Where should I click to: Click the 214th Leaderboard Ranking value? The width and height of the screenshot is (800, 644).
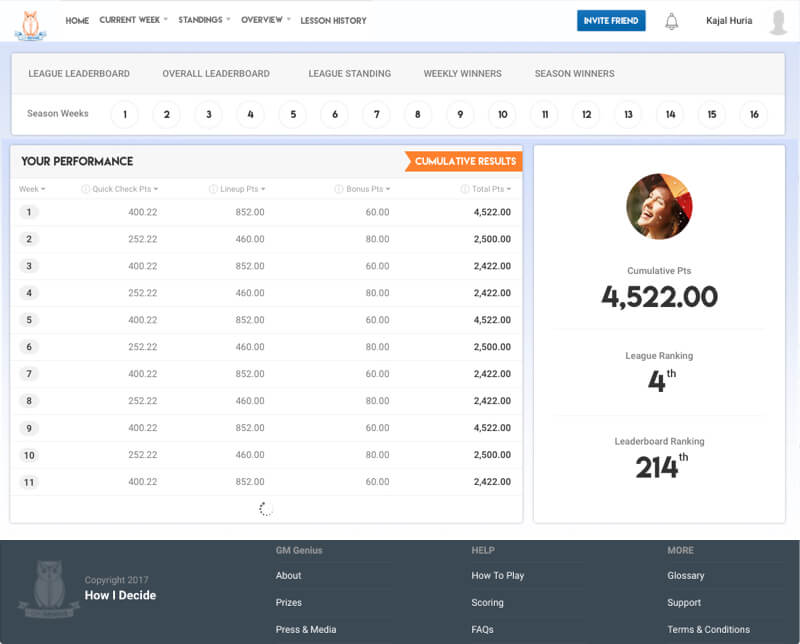point(661,466)
